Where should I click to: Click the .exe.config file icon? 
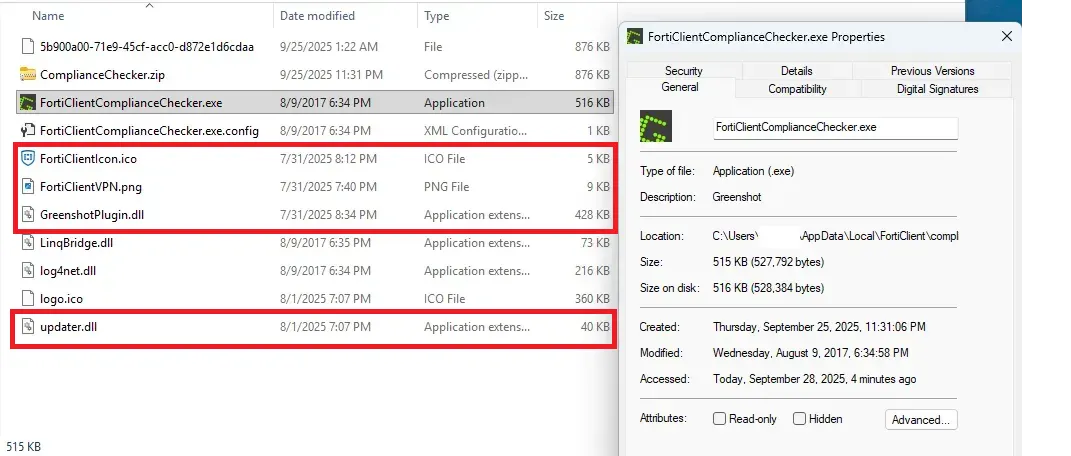(28, 131)
